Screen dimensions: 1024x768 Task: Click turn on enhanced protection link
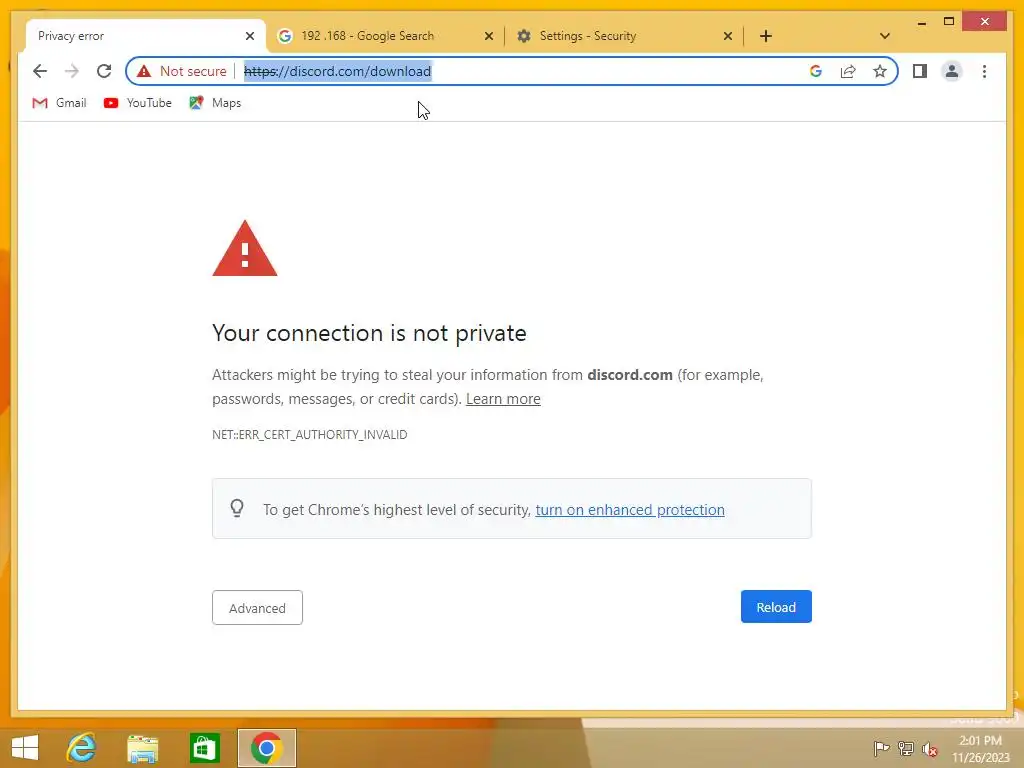(630, 510)
